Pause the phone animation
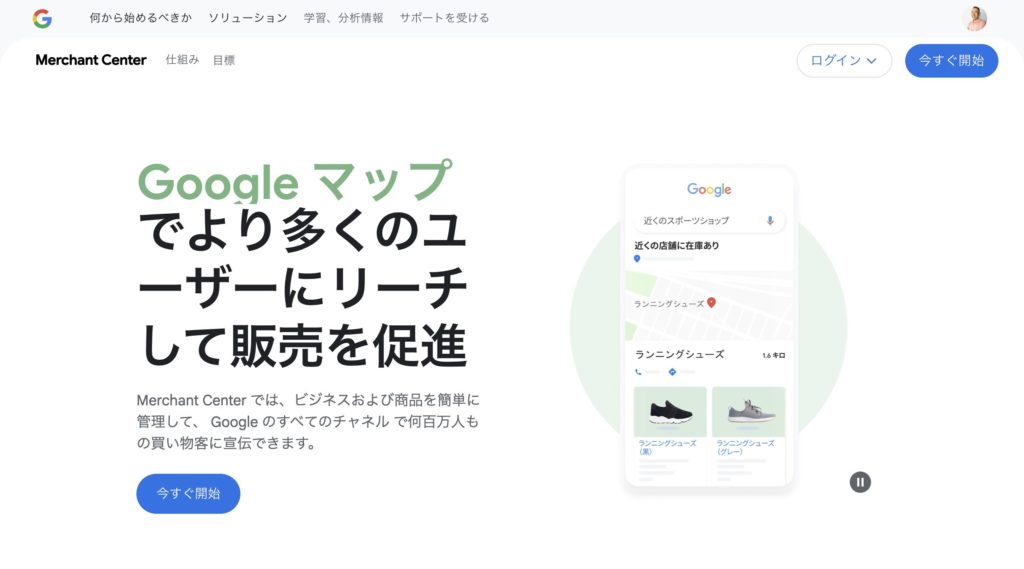This screenshot has height=569, width=1024. click(860, 482)
